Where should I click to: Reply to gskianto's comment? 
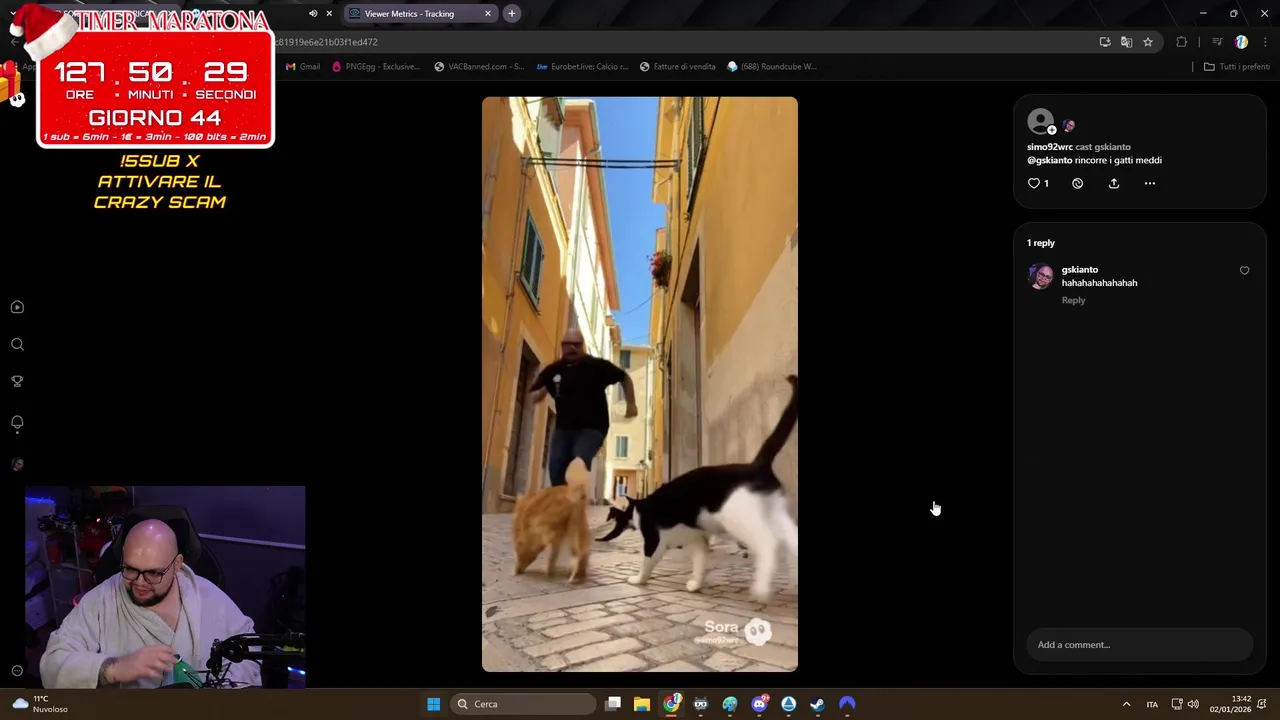1073,300
